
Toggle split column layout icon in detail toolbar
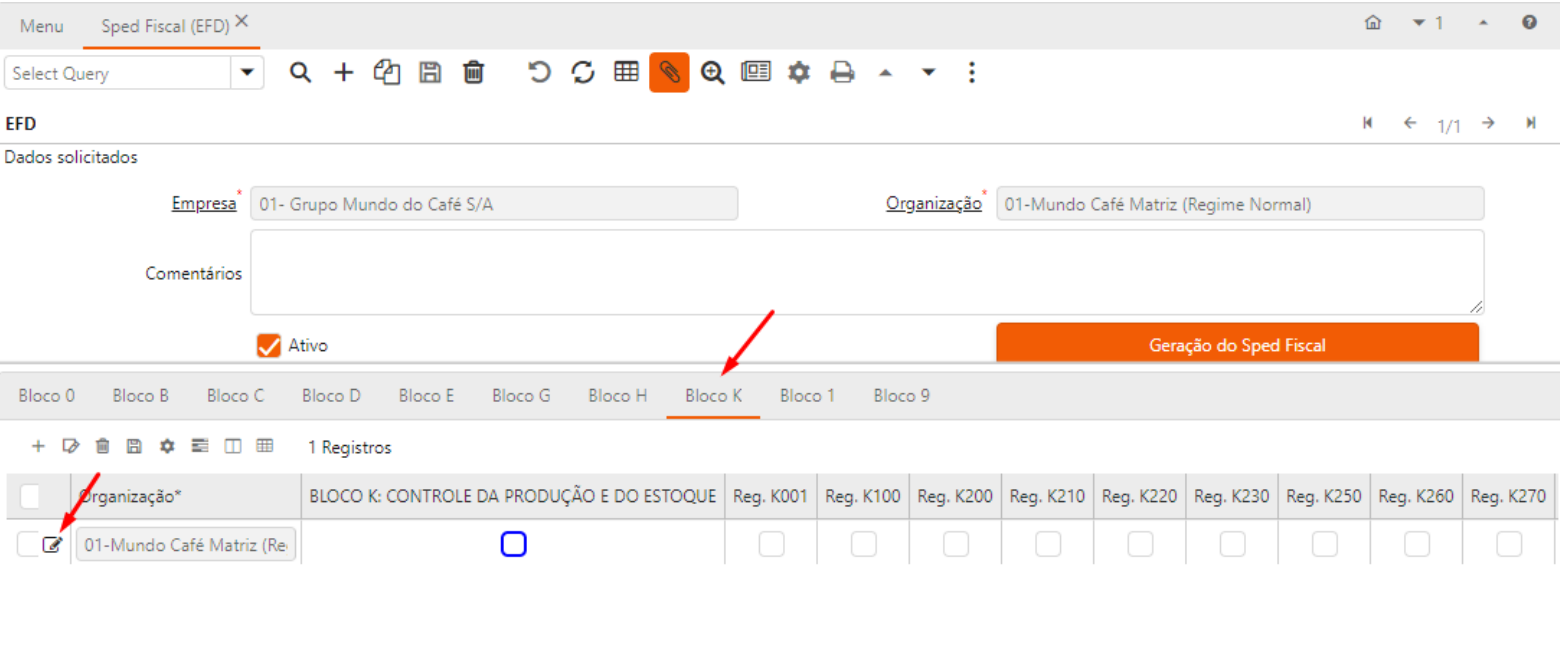tap(233, 446)
